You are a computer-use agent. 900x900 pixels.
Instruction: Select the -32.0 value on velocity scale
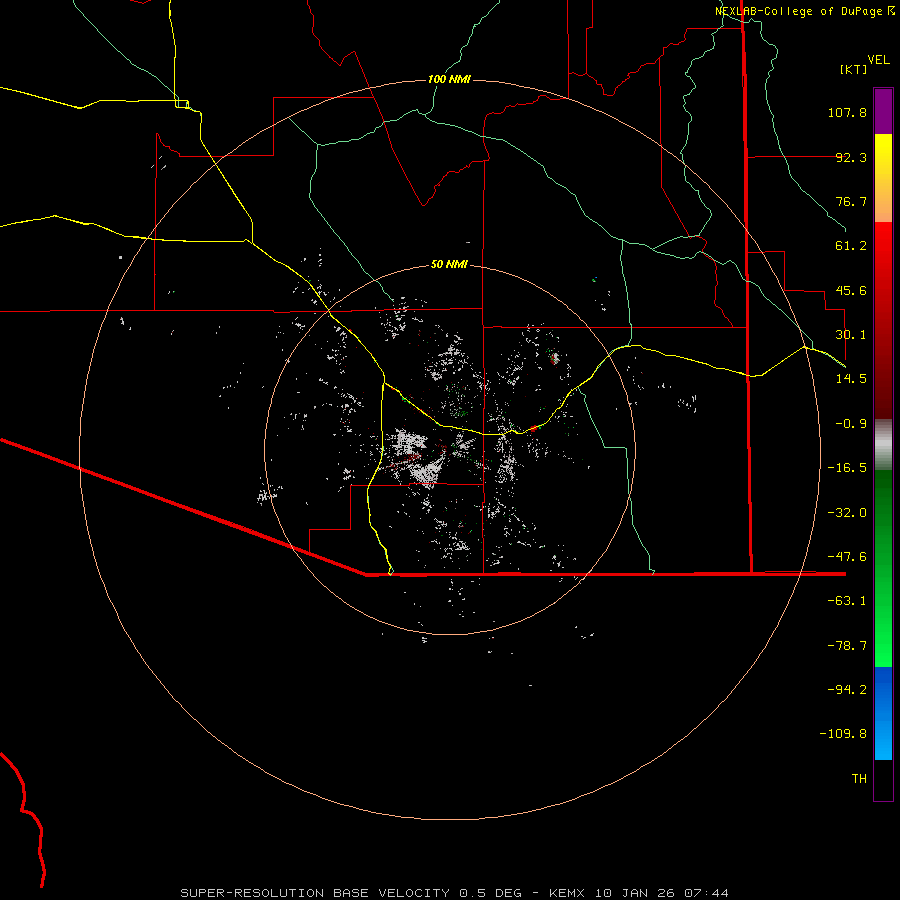point(847,513)
